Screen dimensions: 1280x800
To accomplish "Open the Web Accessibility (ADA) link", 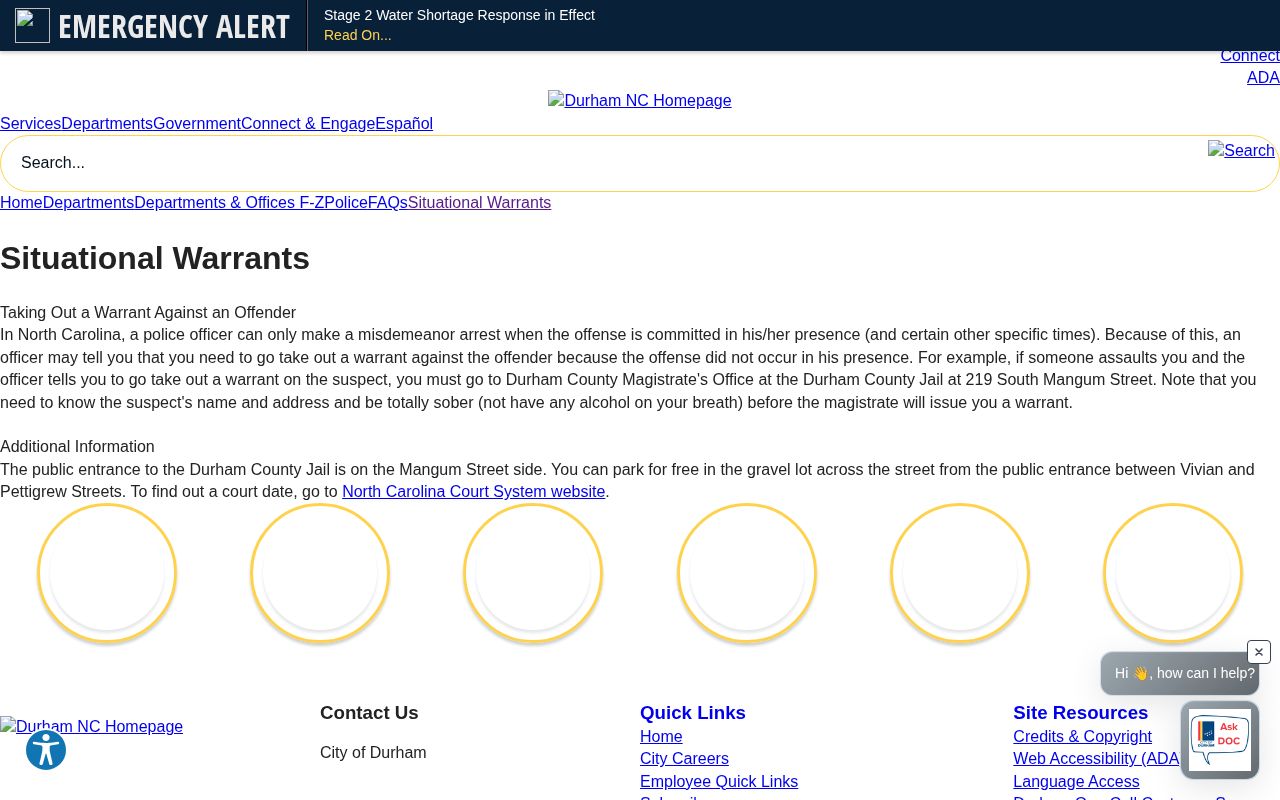I will click(1097, 759).
